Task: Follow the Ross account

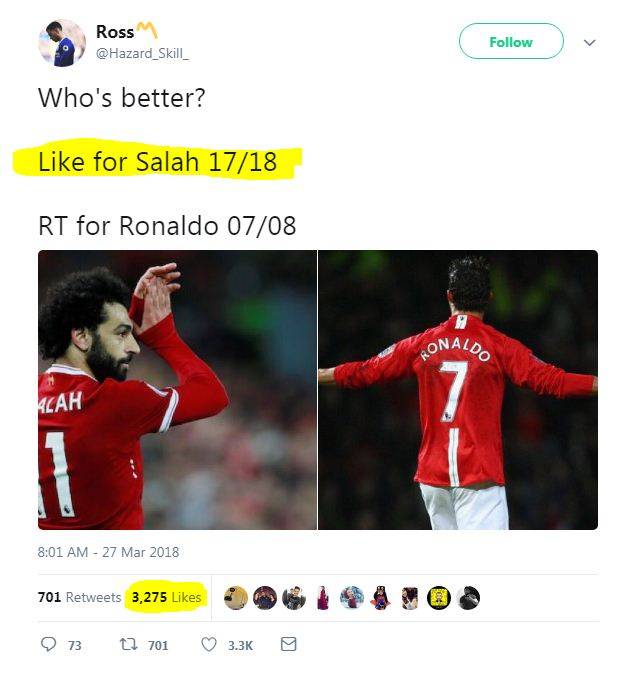Action: [511, 42]
